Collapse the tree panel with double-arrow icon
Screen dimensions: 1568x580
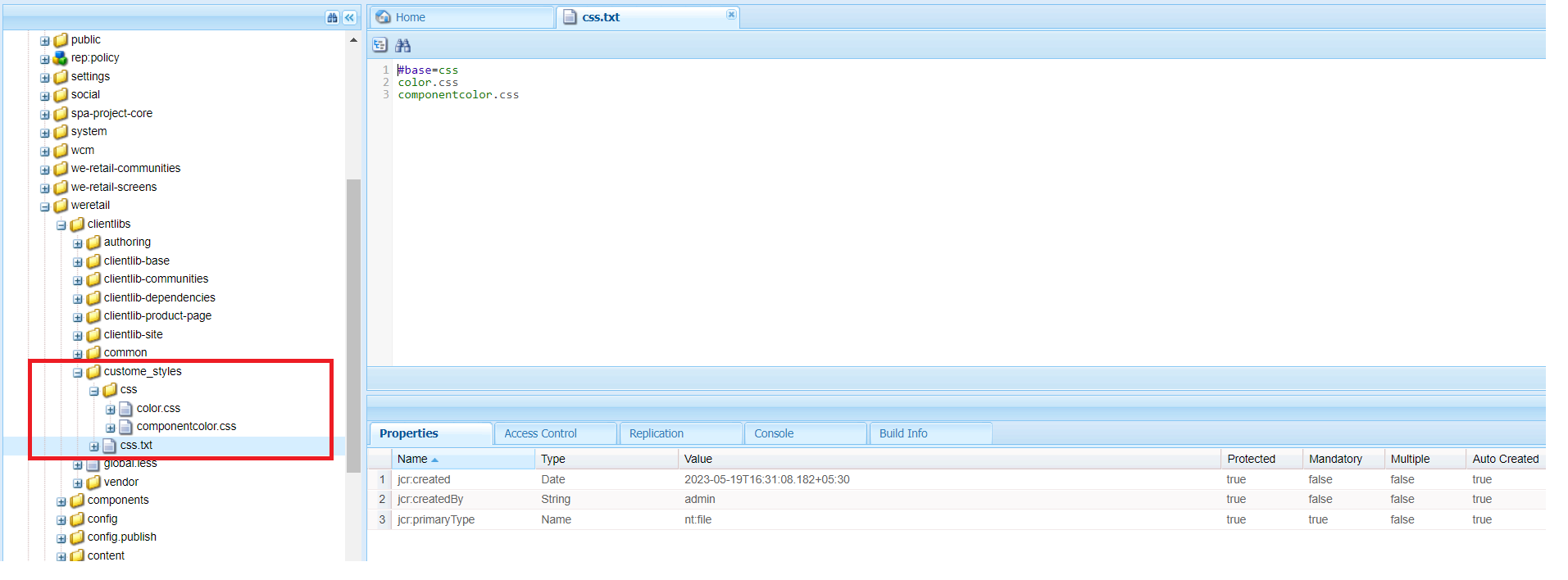pos(350,17)
